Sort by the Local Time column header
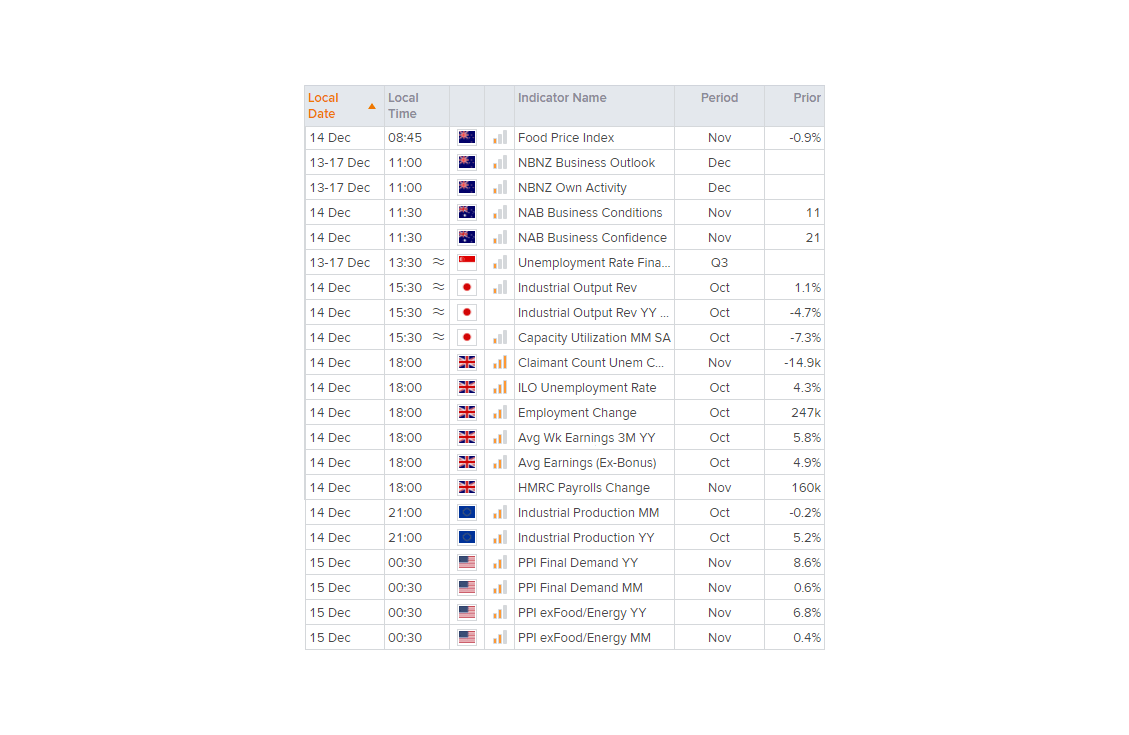This screenshot has width=1129, height=735. tap(403, 105)
